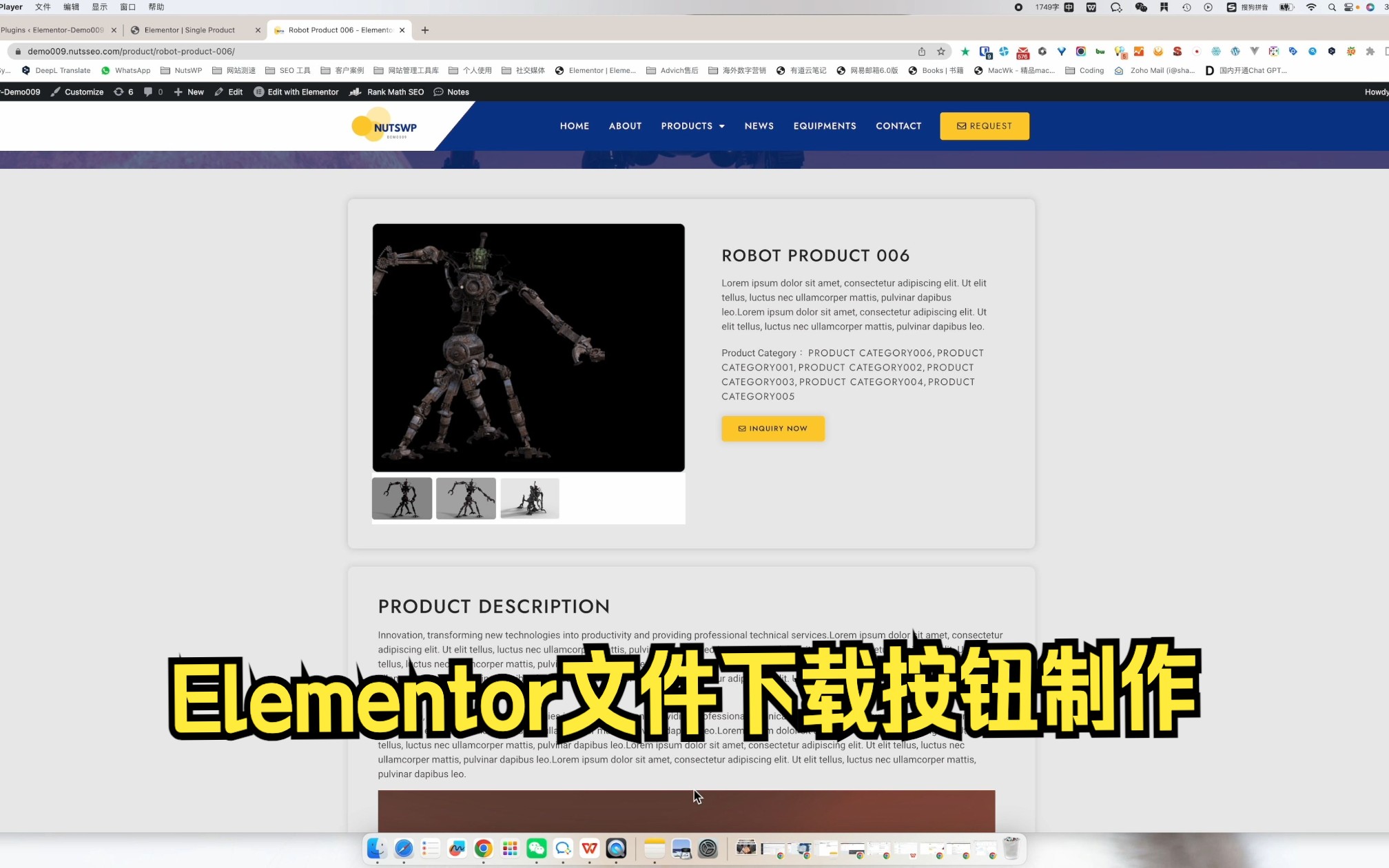1389x868 pixels.
Task: Select the ABOUT navigation menu item
Action: pyautogui.click(x=625, y=125)
